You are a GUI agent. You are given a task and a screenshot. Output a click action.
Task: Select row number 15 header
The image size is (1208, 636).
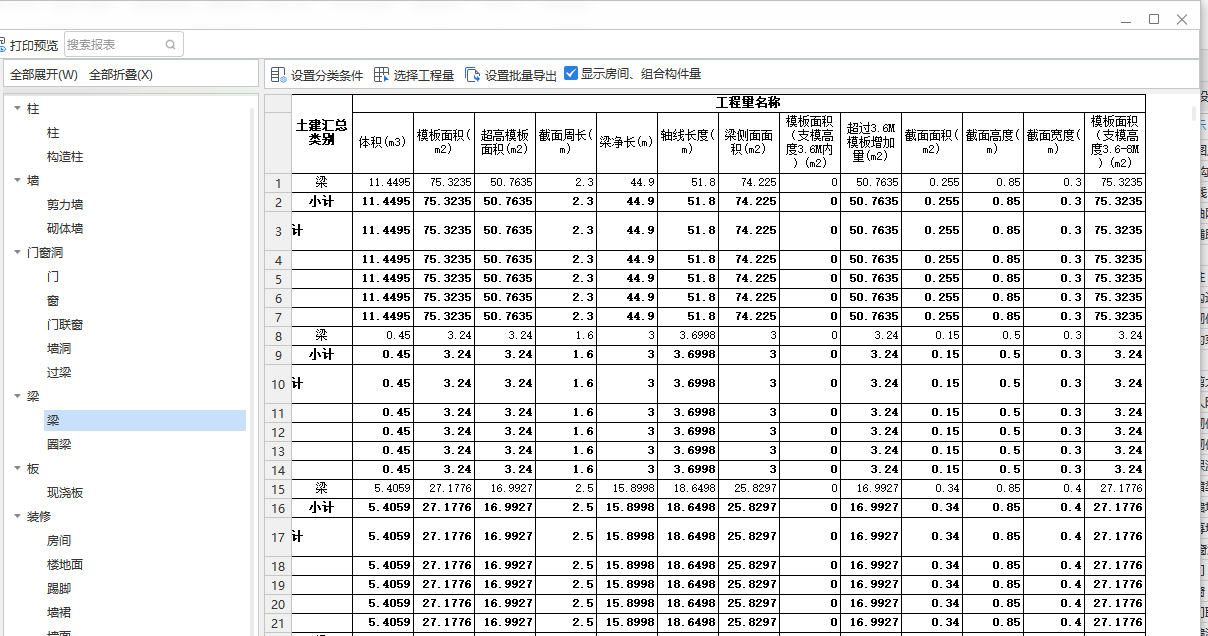point(278,489)
